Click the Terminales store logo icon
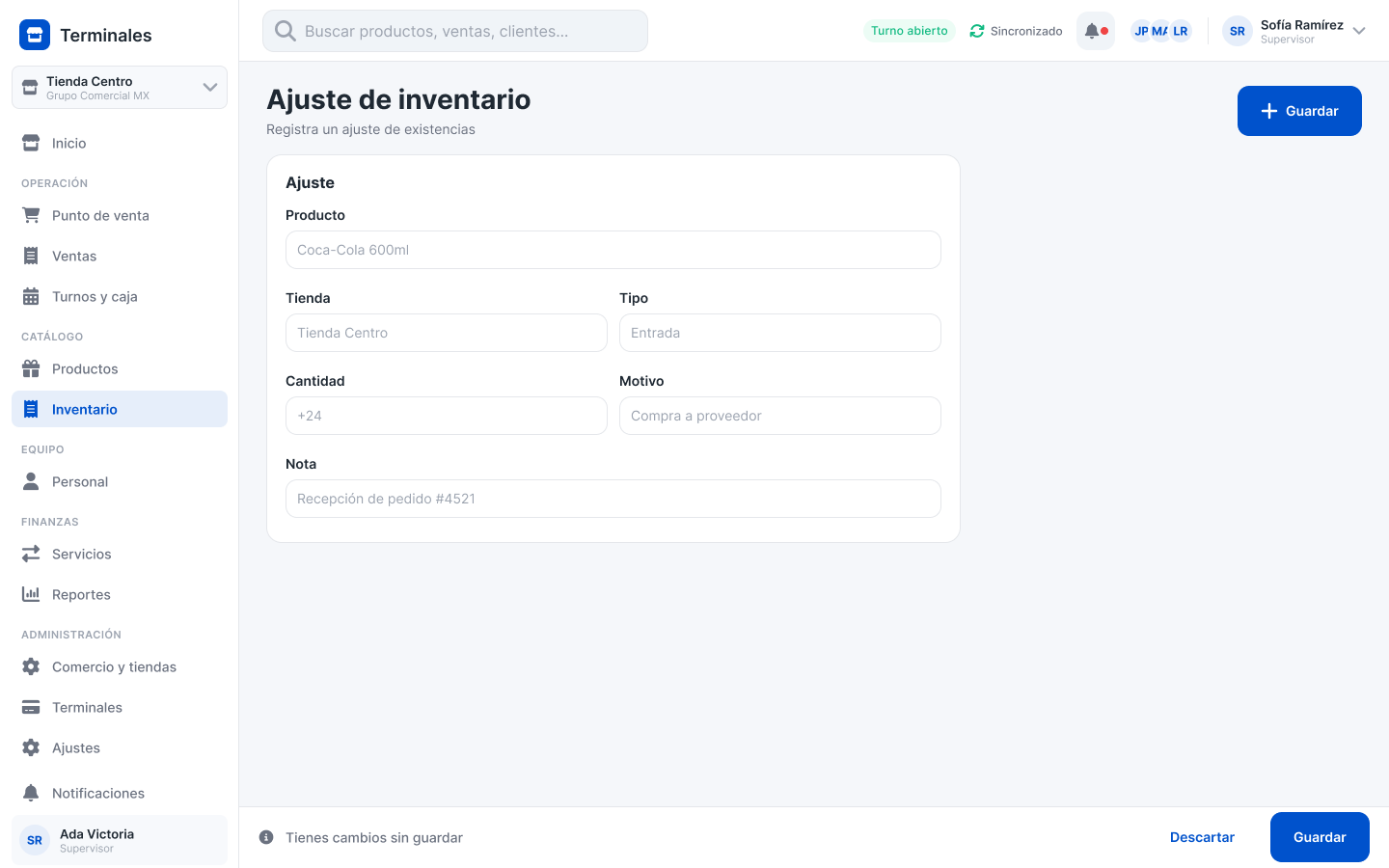This screenshot has width=1389, height=868. [35, 35]
